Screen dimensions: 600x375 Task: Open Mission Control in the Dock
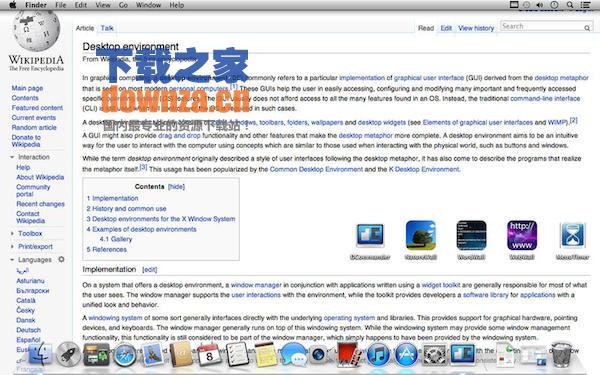(x=96, y=355)
